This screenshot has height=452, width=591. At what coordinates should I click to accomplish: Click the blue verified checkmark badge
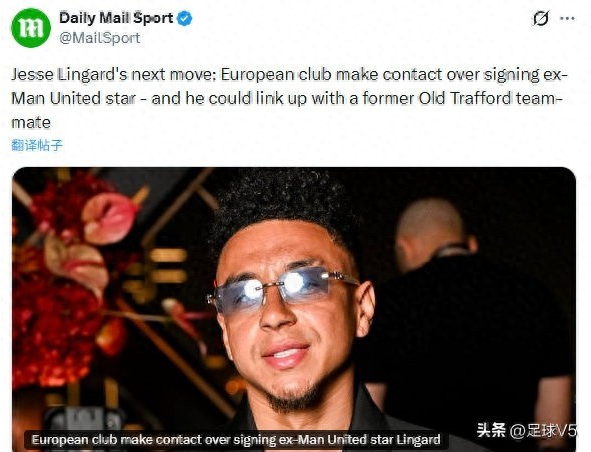pos(184,18)
